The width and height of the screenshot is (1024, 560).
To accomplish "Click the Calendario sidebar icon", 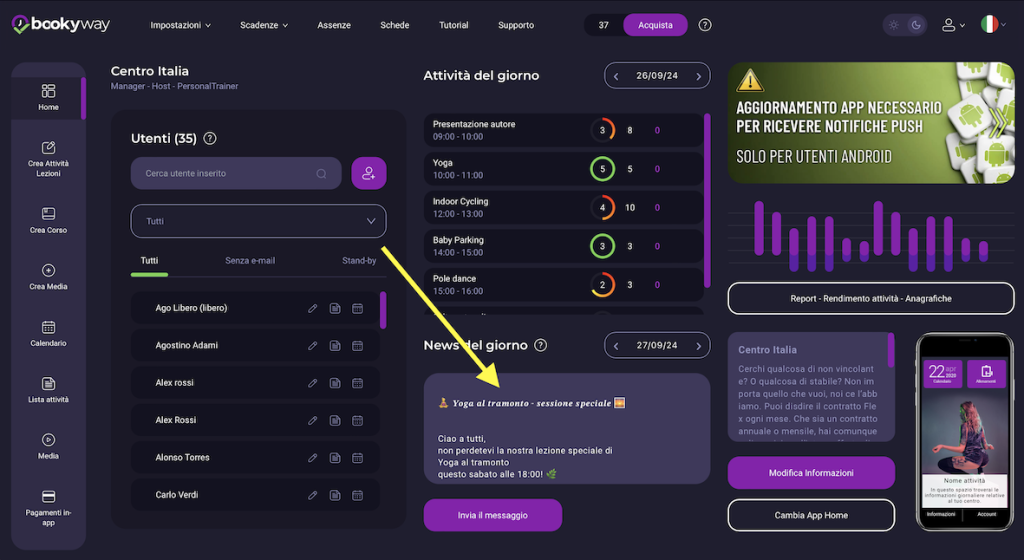I will tap(48, 333).
